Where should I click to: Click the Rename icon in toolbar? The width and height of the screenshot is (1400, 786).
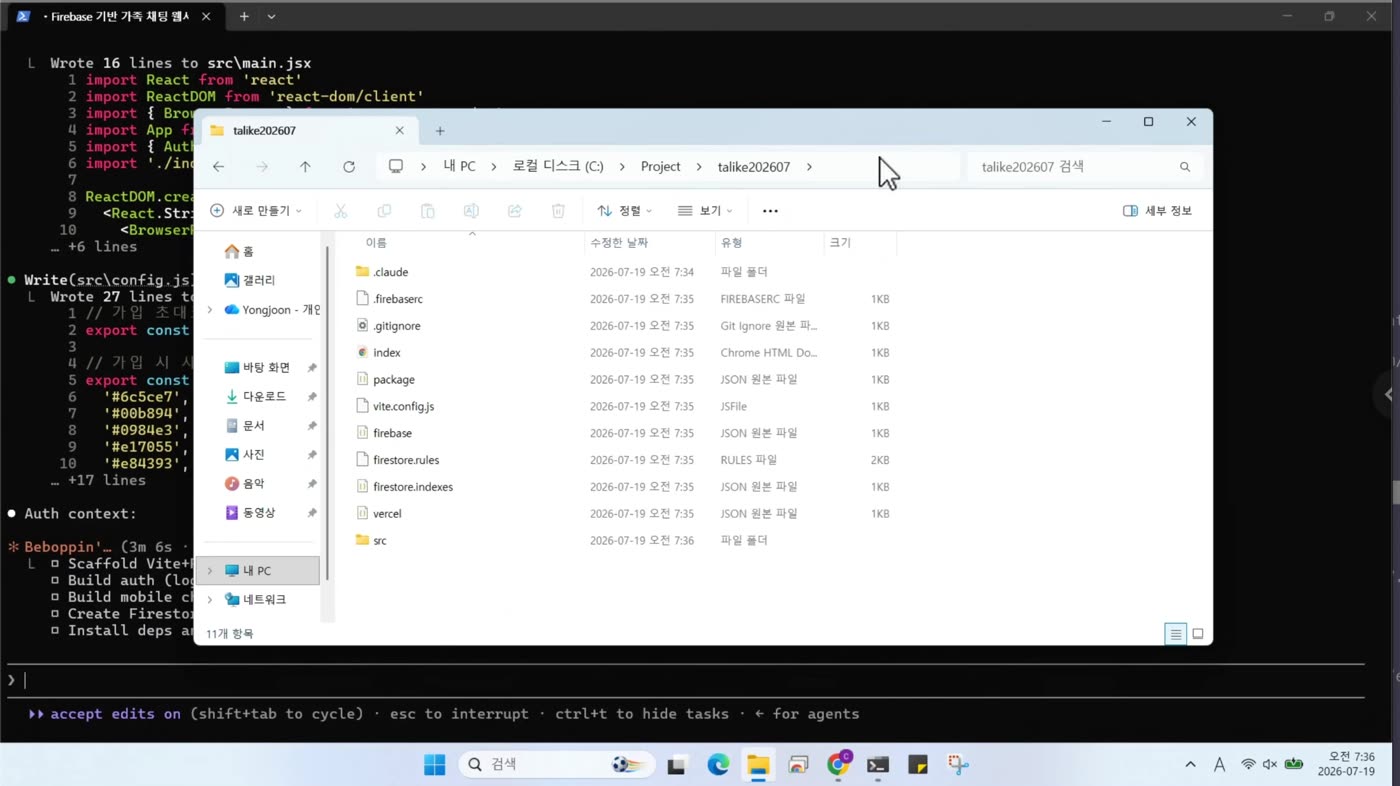(471, 211)
